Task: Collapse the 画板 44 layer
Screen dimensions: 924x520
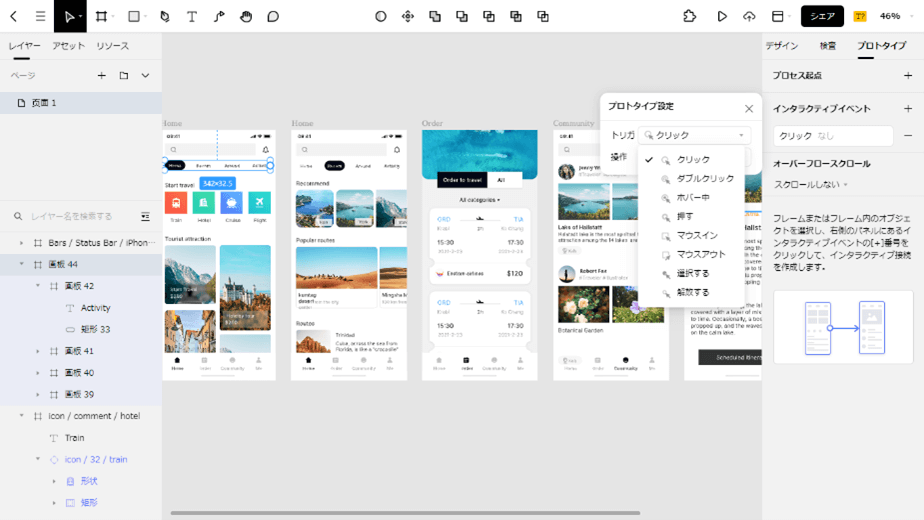Action: [x=22, y=264]
